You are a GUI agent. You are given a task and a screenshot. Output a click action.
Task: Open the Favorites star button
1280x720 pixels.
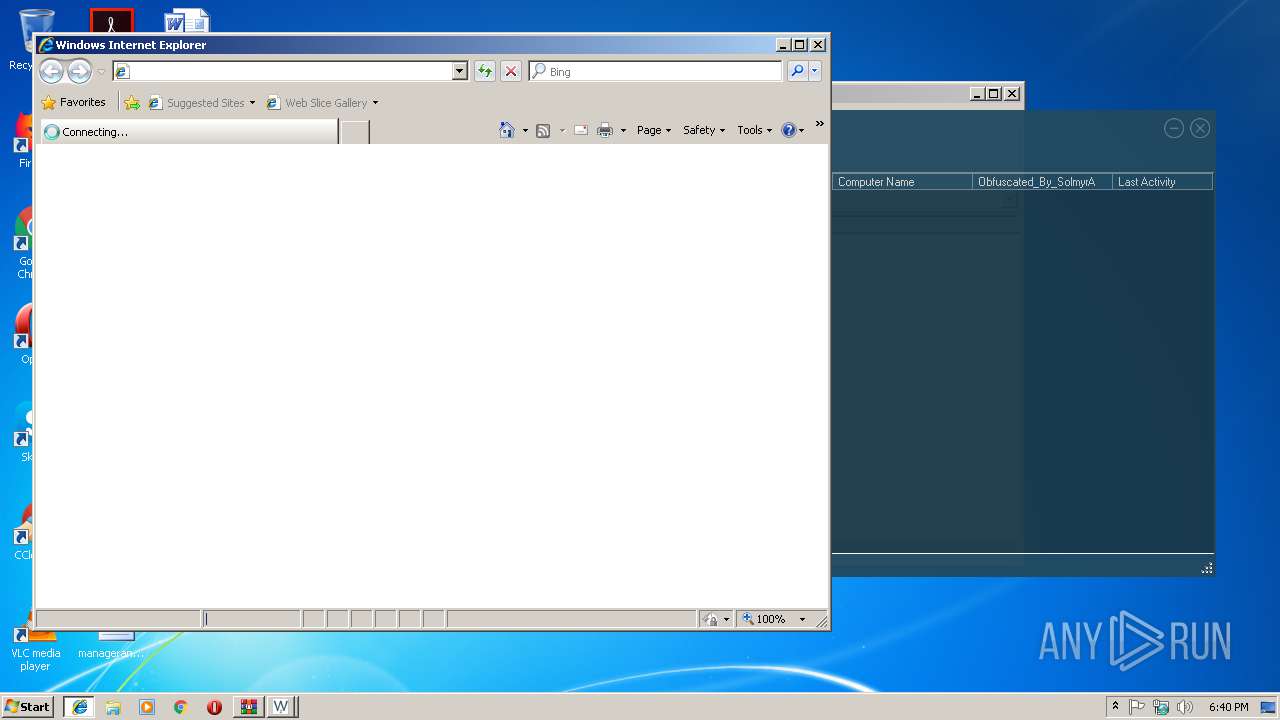pyautogui.click(x=74, y=102)
